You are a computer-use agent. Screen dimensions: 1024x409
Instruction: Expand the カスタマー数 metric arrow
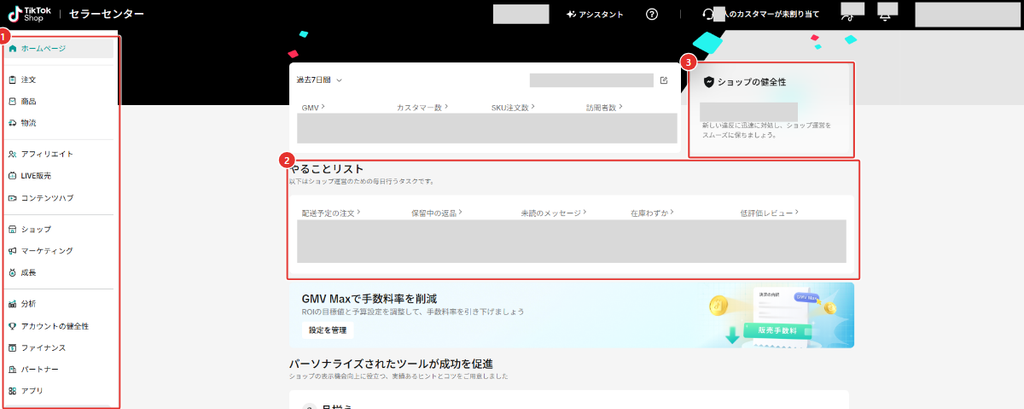[x=445, y=106]
